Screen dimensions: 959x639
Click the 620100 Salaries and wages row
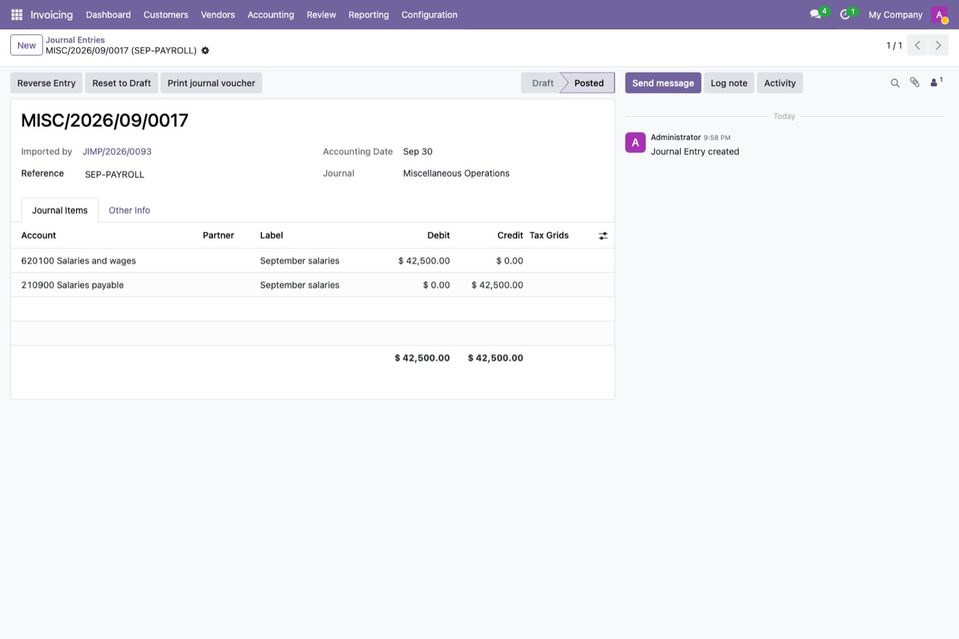coord(313,260)
